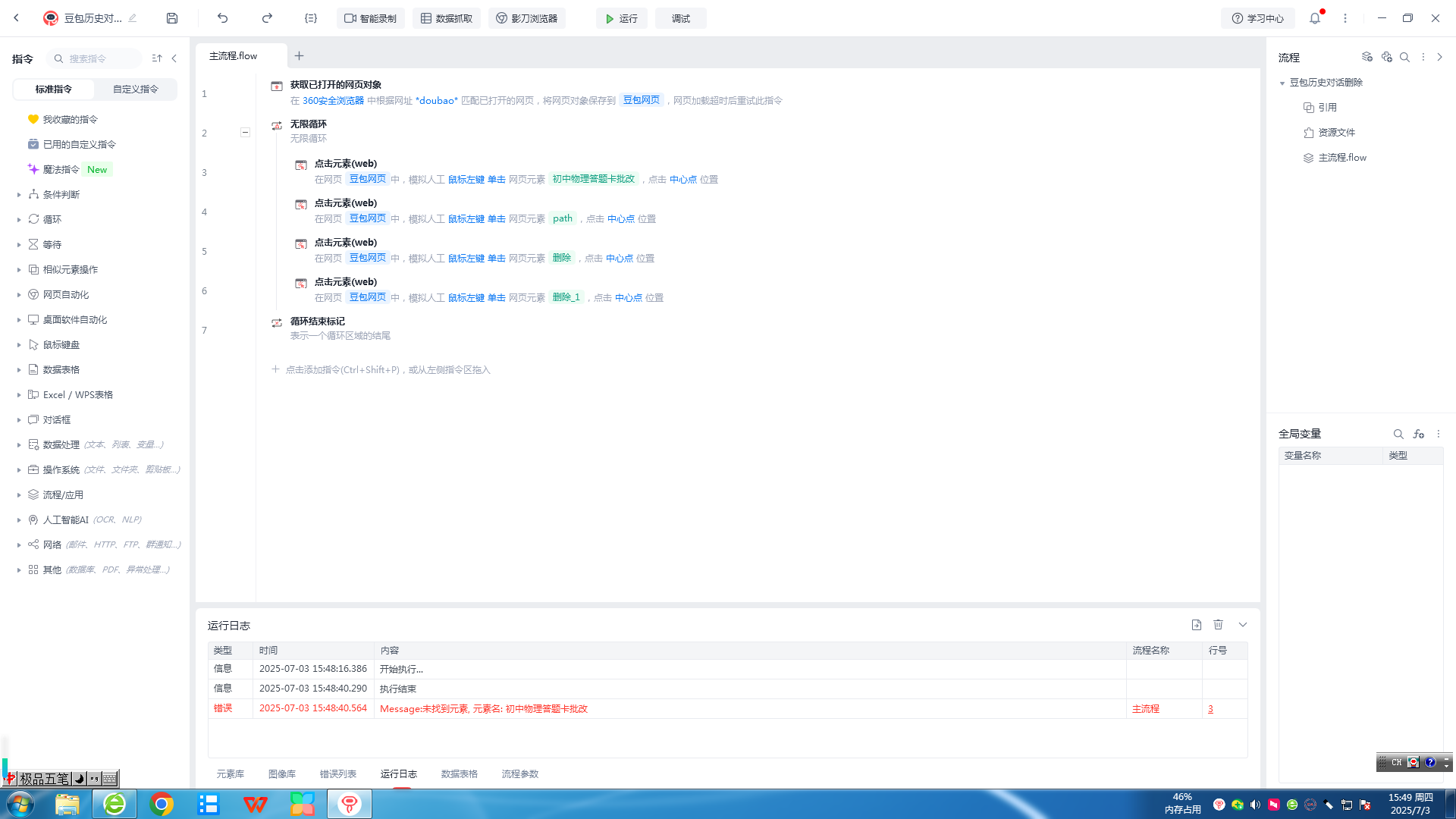This screenshot has height=819, width=1456.
Task: Start 智能录制 recording
Action: click(371, 18)
